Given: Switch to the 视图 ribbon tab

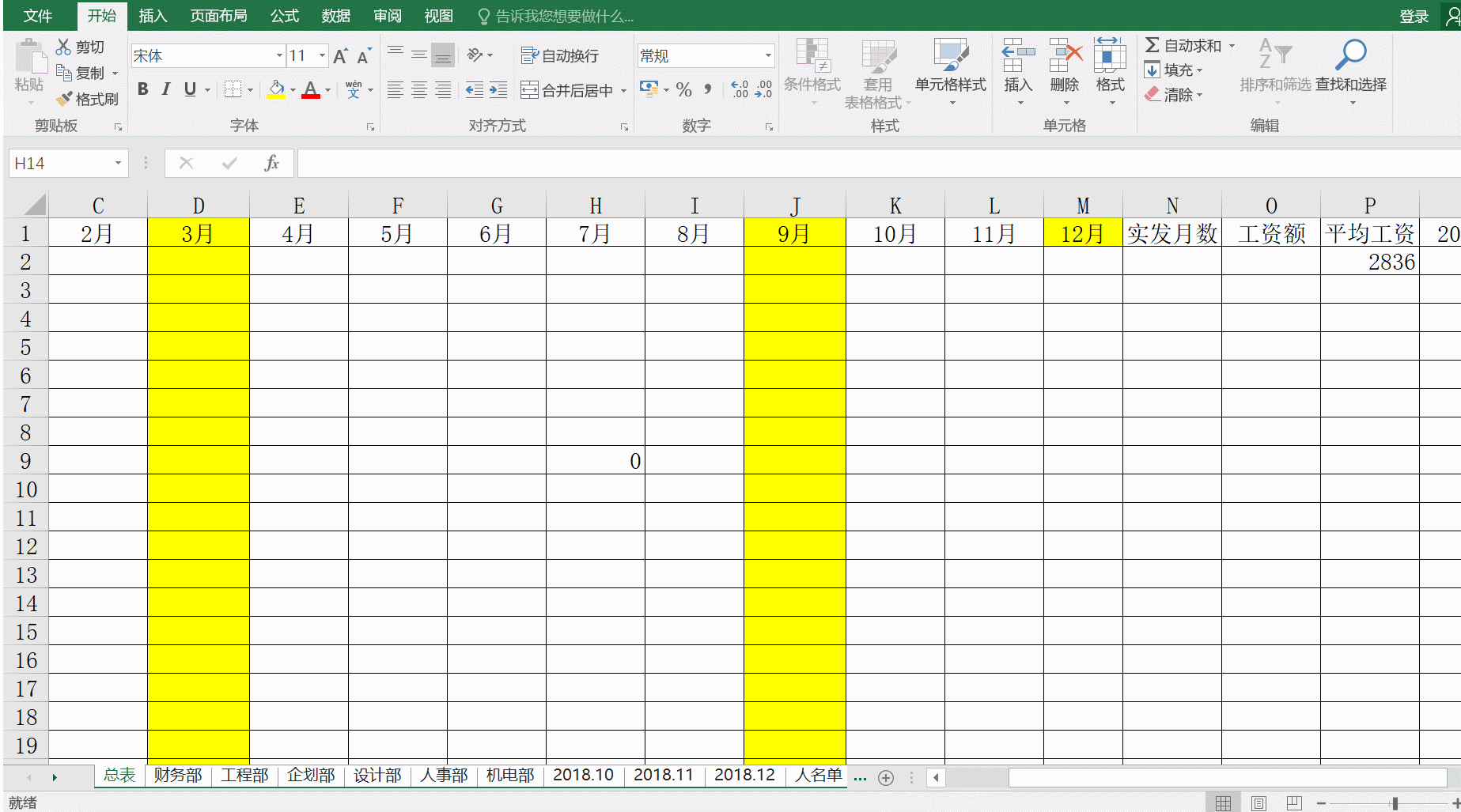Looking at the screenshot, I should tap(438, 16).
